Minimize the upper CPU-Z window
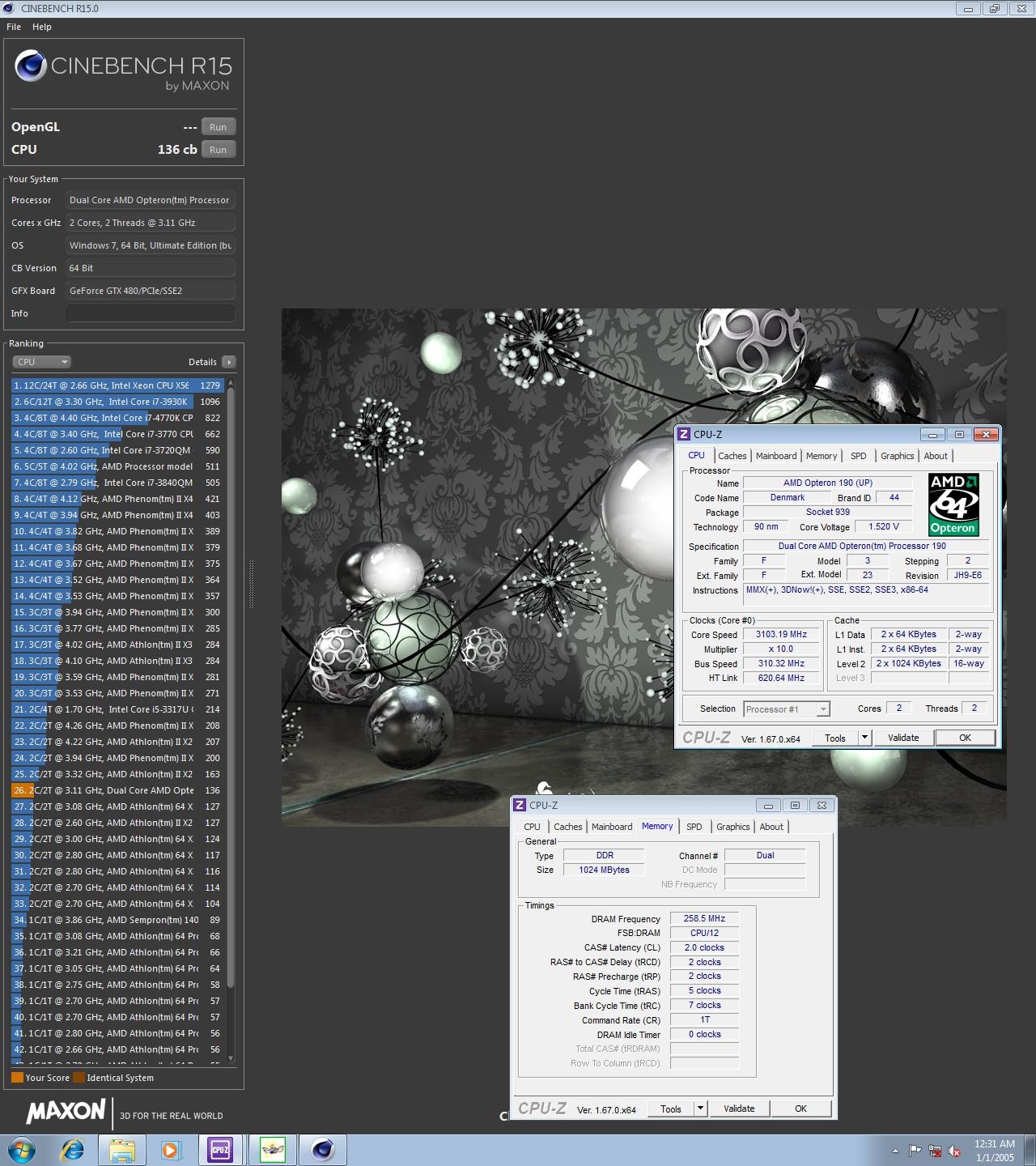The image size is (1036, 1166). pos(932,435)
